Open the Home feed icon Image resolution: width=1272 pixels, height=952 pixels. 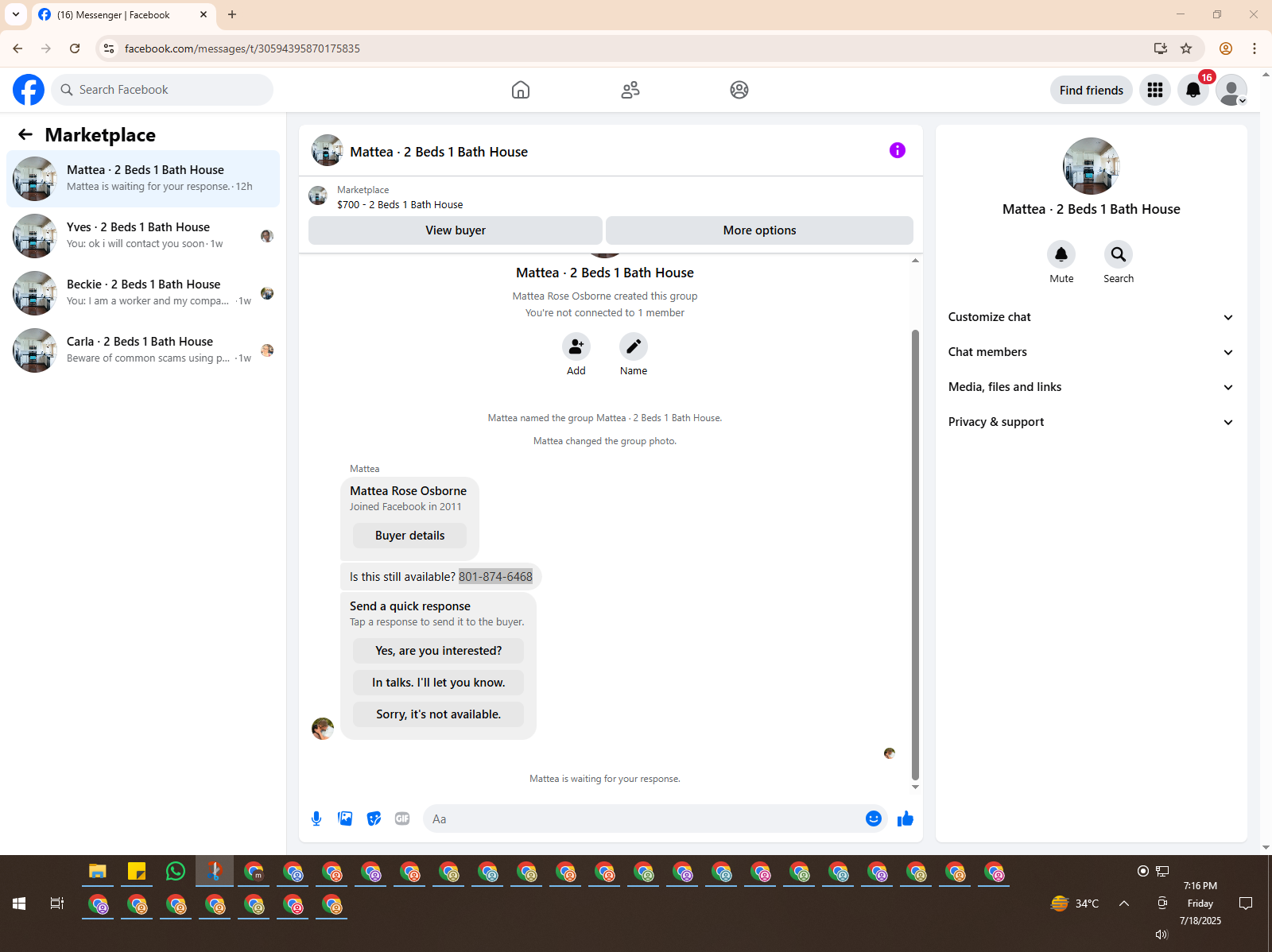coord(521,90)
